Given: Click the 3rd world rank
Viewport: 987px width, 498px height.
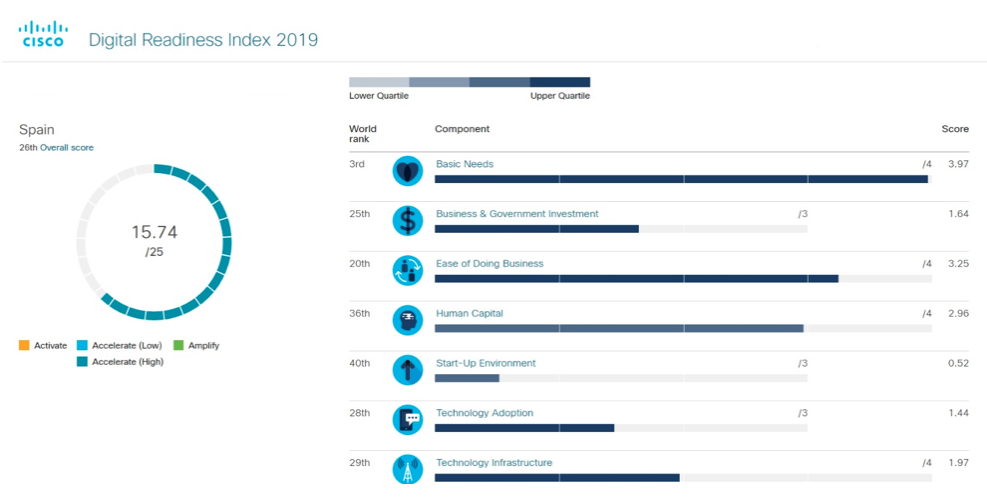Looking at the screenshot, I should click(357, 164).
